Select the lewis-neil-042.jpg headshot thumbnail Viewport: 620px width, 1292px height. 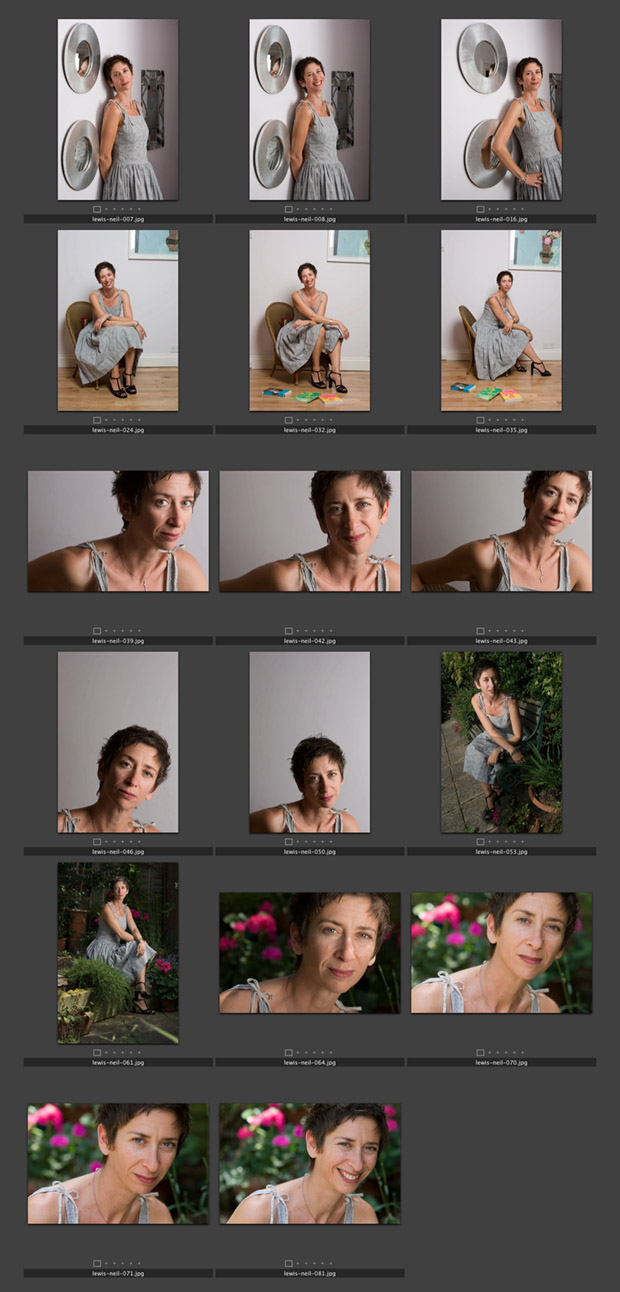click(309, 531)
